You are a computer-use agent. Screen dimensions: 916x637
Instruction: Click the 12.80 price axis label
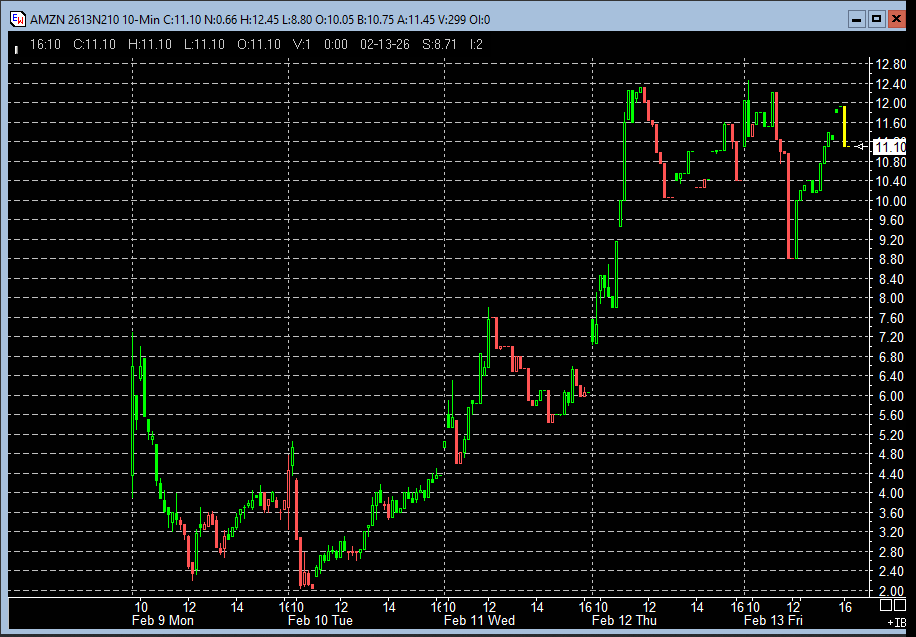pos(890,64)
